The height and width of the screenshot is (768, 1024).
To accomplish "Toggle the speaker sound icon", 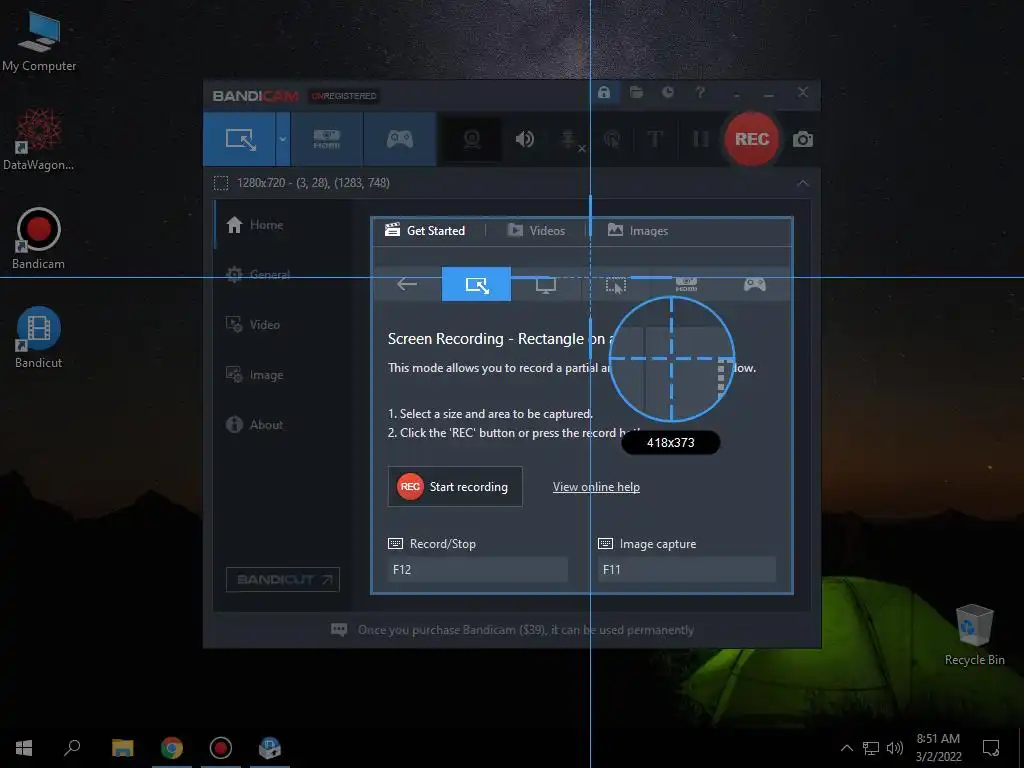I will click(524, 139).
